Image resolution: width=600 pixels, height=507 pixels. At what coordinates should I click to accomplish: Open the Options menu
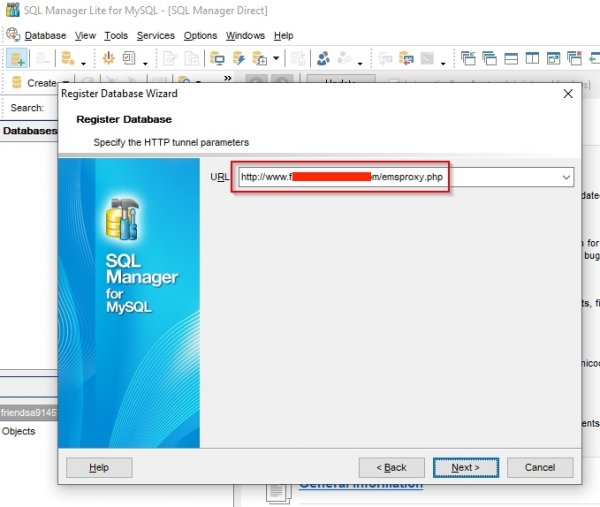point(200,36)
